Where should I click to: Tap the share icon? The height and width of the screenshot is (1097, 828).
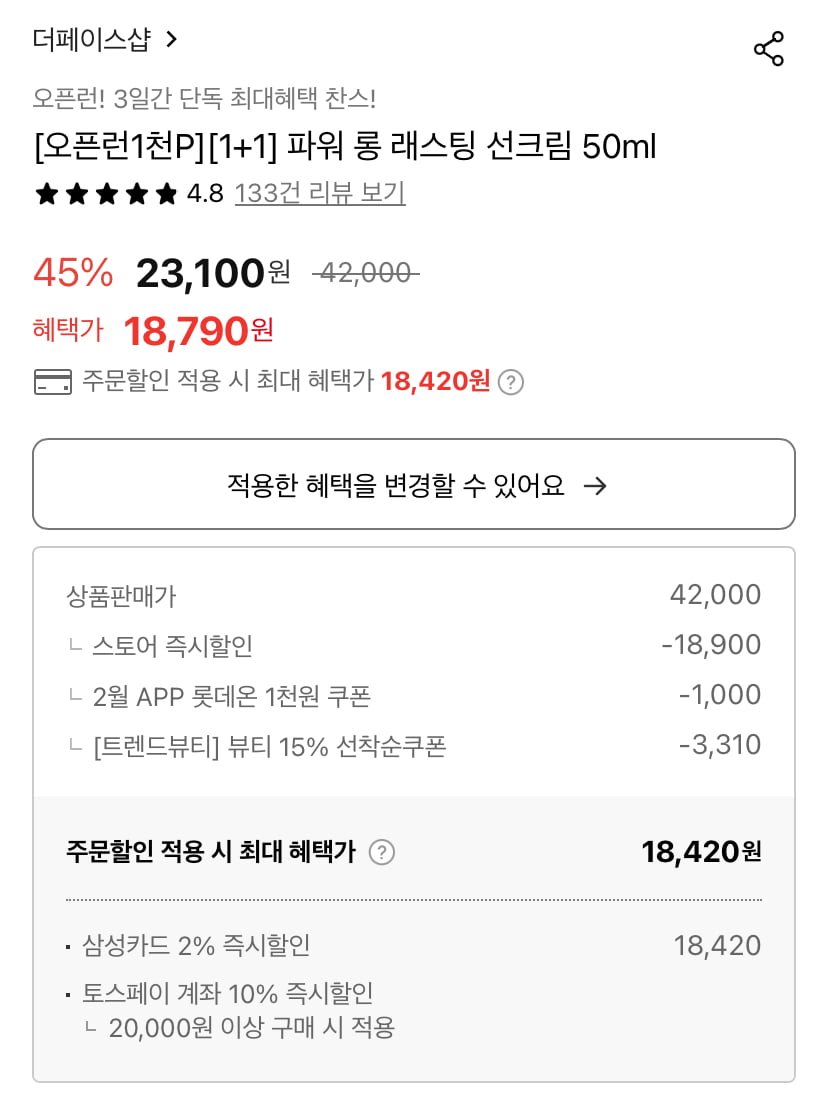[x=768, y=49]
